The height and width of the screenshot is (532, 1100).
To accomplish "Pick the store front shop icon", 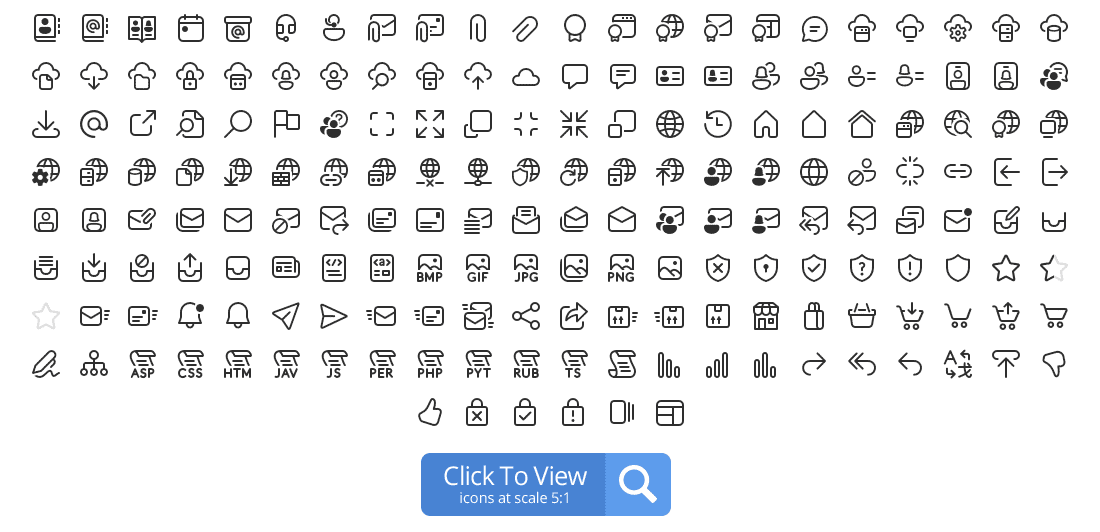I will 766,317.
